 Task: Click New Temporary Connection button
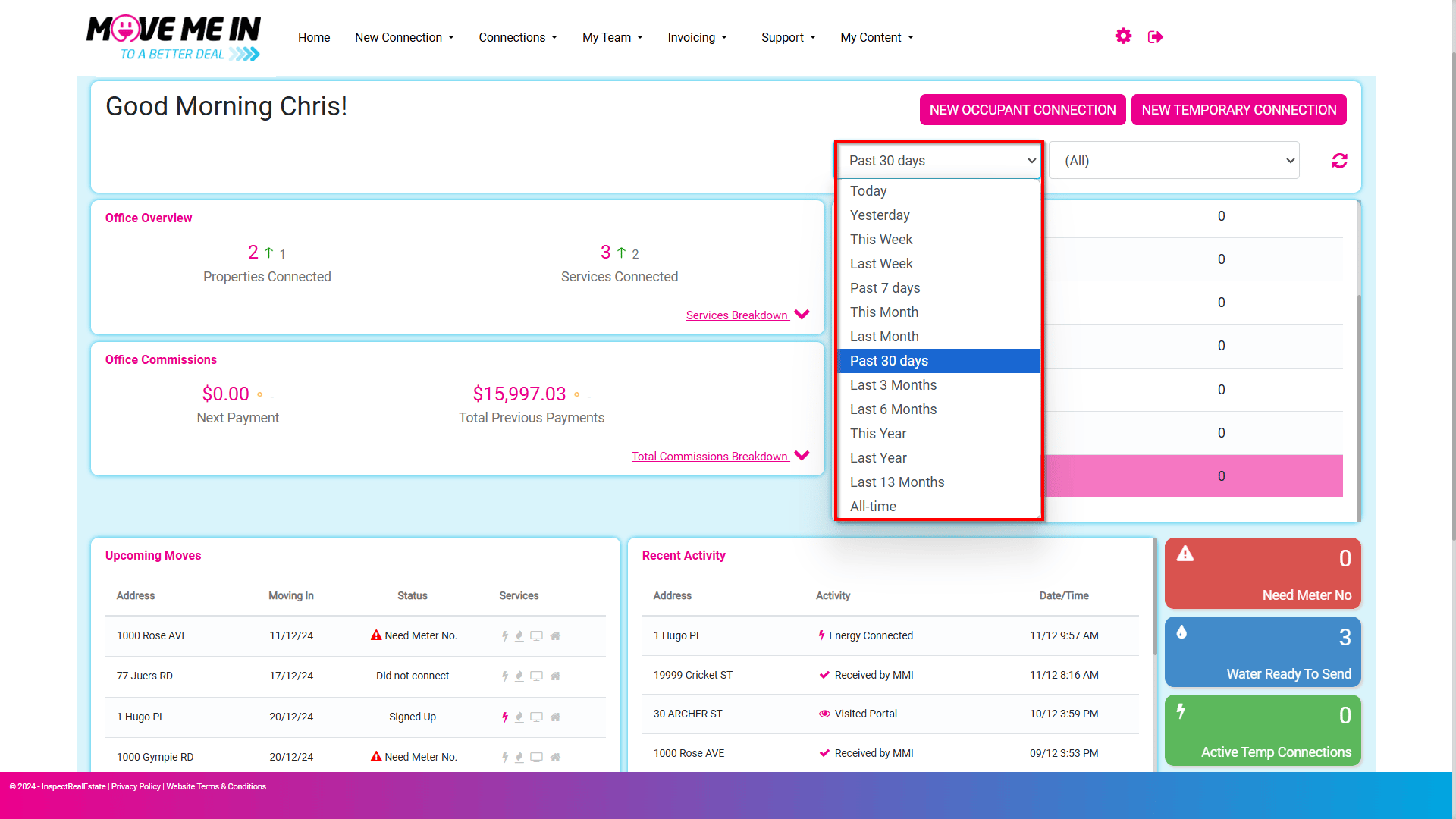[1239, 110]
